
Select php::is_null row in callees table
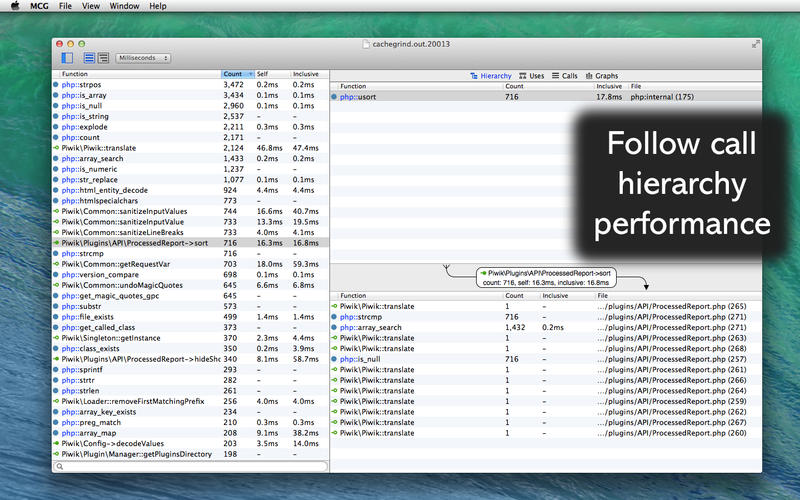[x=546, y=359]
